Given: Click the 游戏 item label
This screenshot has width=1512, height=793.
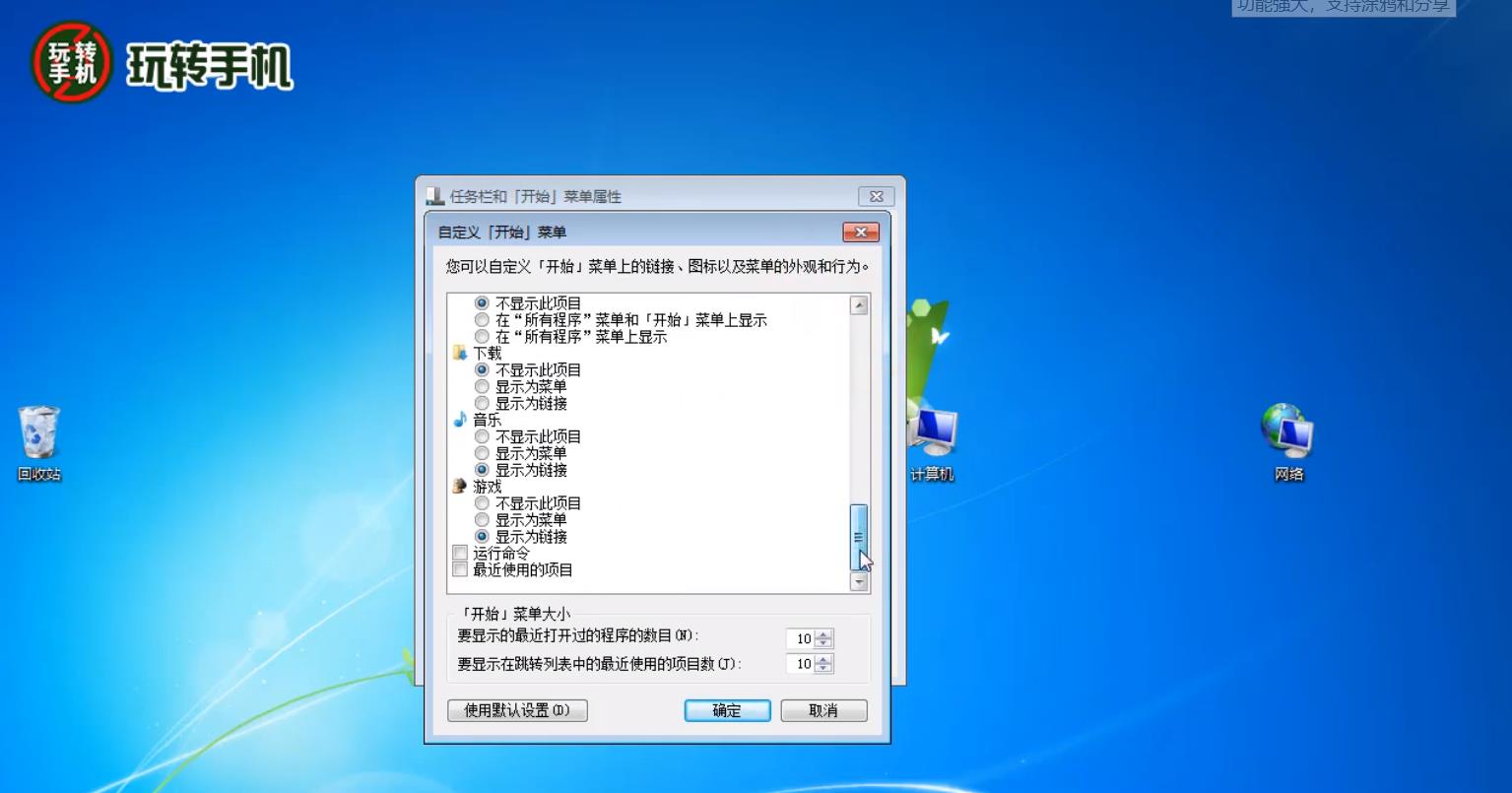Looking at the screenshot, I should 487,487.
